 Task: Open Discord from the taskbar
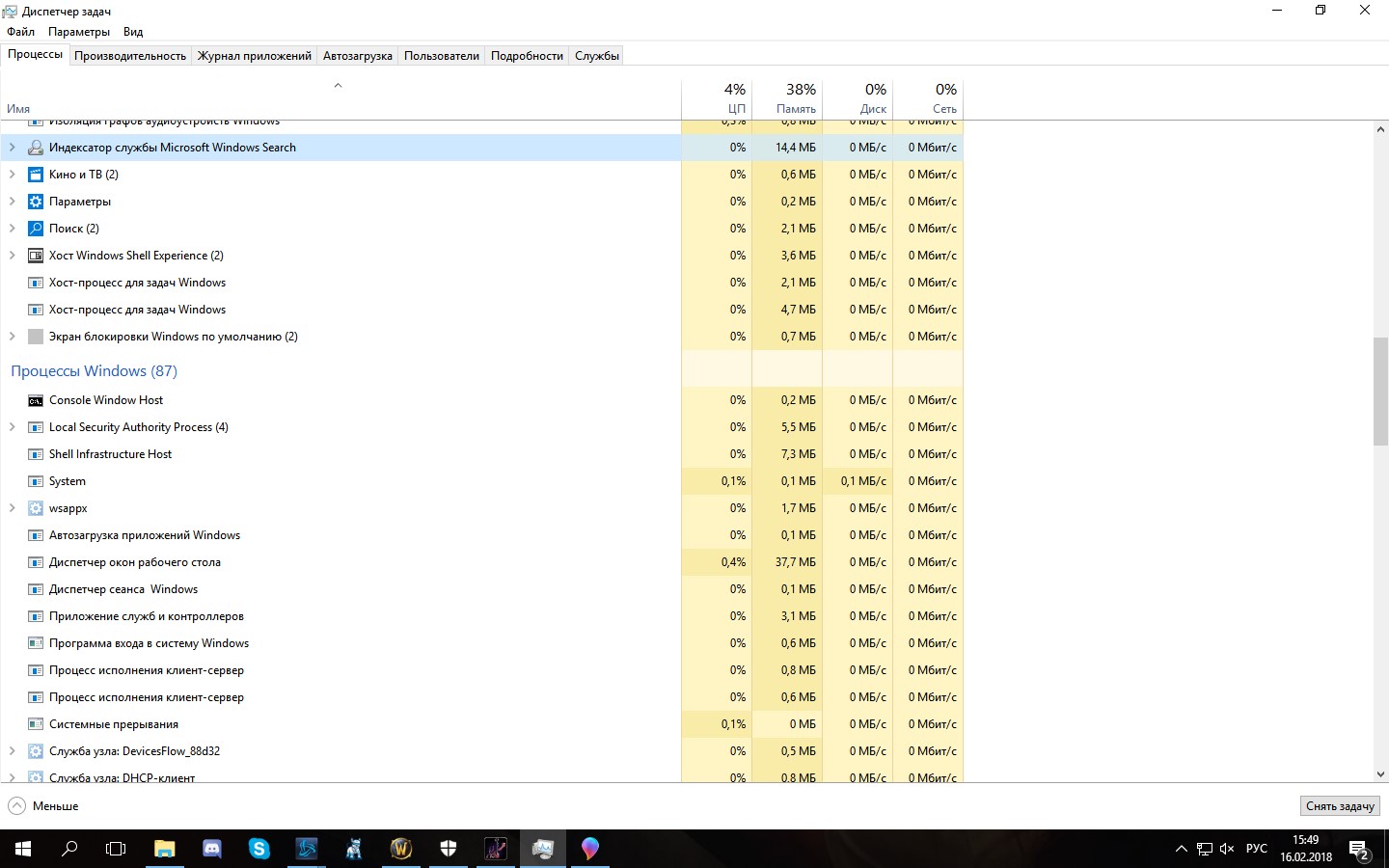pos(212,849)
